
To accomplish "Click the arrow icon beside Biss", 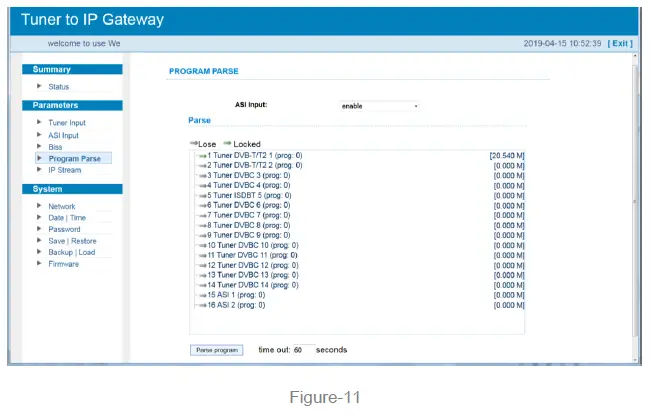I will click(x=39, y=146).
